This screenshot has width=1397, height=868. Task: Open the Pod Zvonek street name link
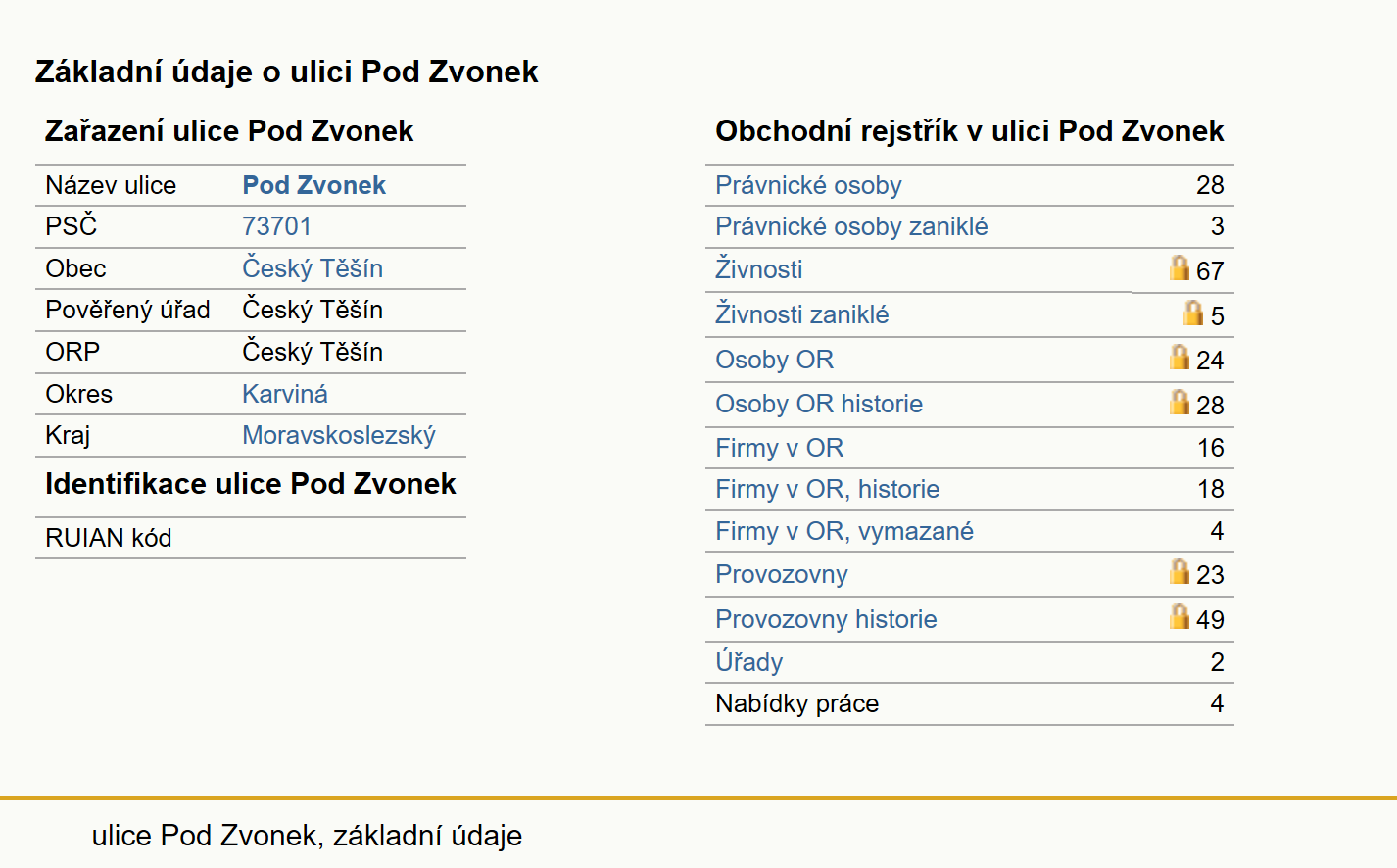(x=313, y=185)
